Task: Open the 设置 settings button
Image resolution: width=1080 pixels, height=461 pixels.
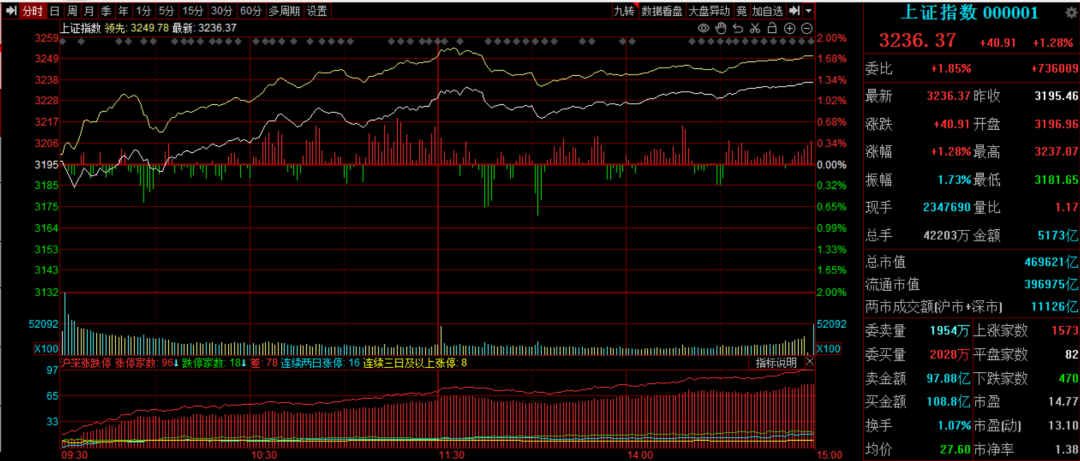Action: point(317,11)
